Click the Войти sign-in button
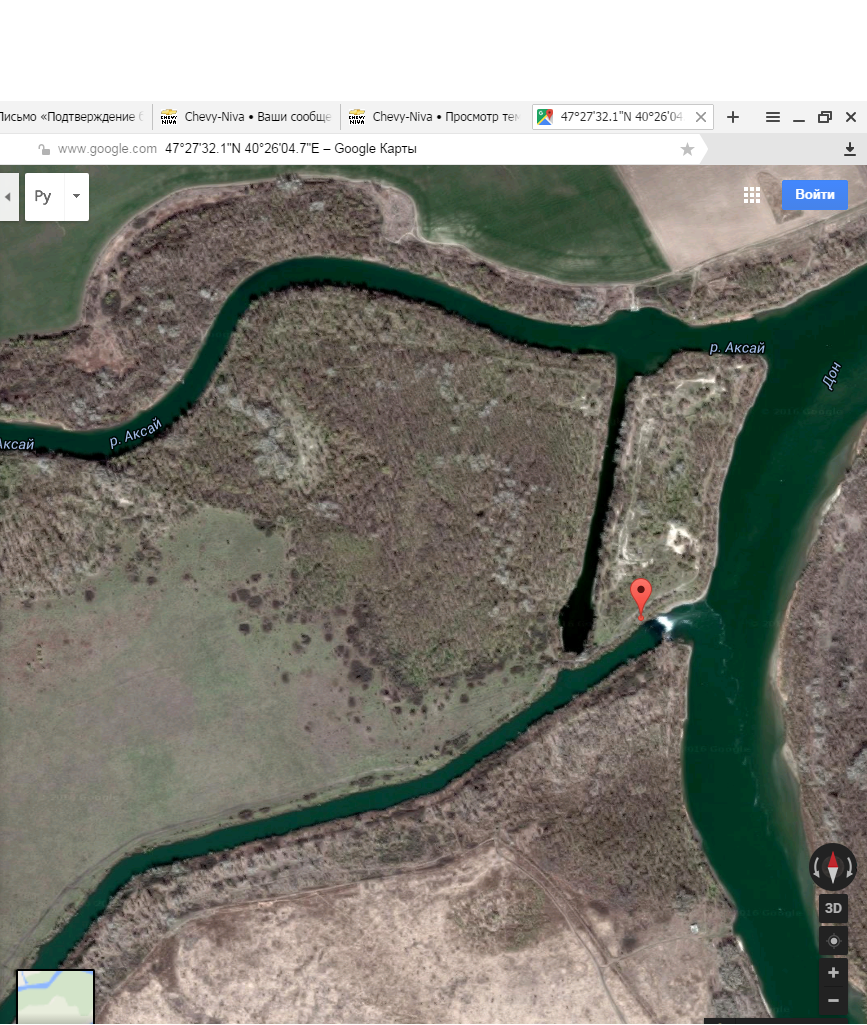Screen dimensions: 867x1025 [814, 195]
